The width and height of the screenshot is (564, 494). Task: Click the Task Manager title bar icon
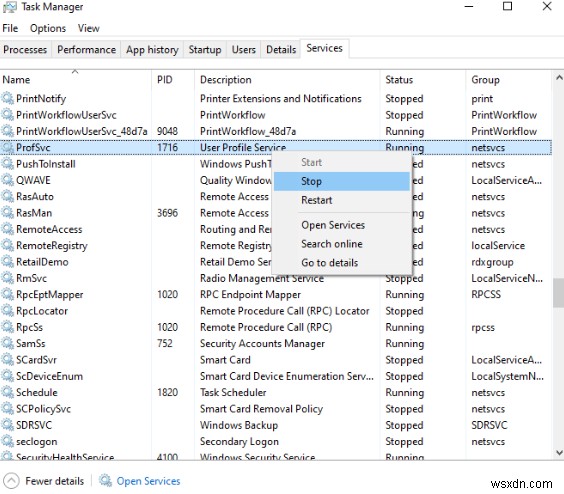[9, 7]
